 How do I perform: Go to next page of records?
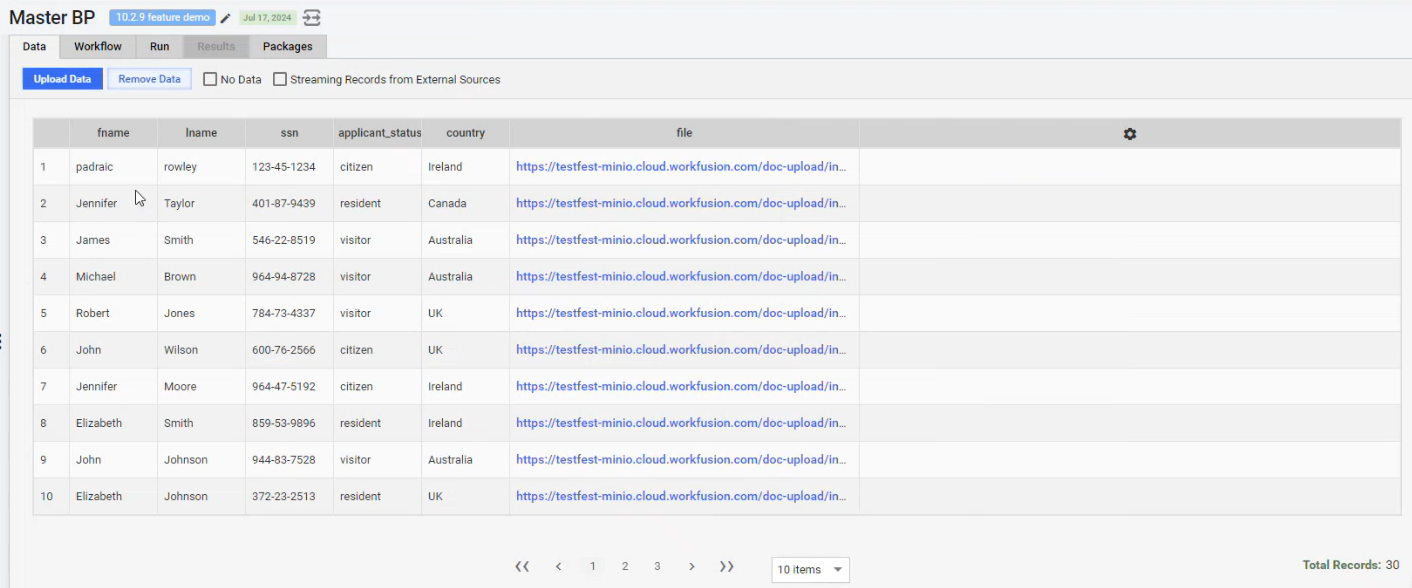click(691, 567)
